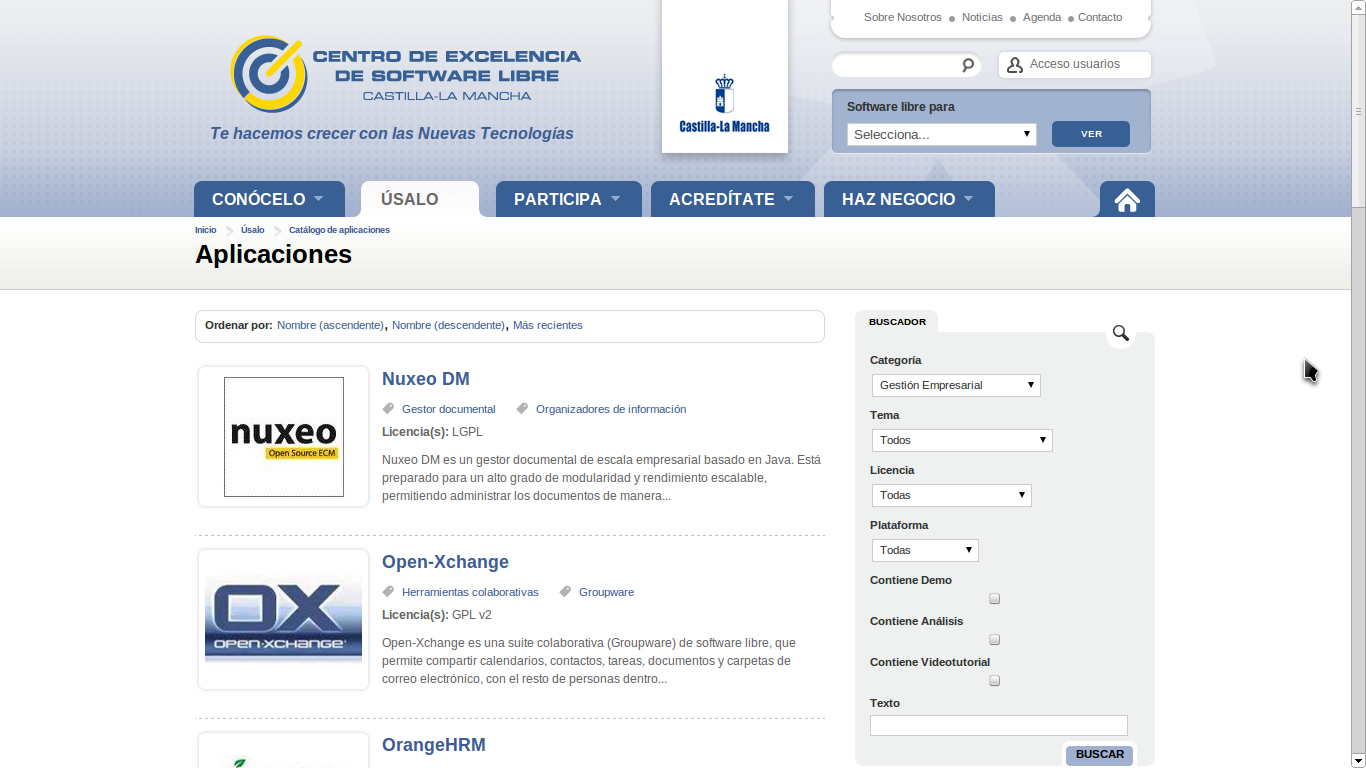The image size is (1366, 768).
Task: Sort by Nombre (ascendente)
Action: pyautogui.click(x=330, y=325)
